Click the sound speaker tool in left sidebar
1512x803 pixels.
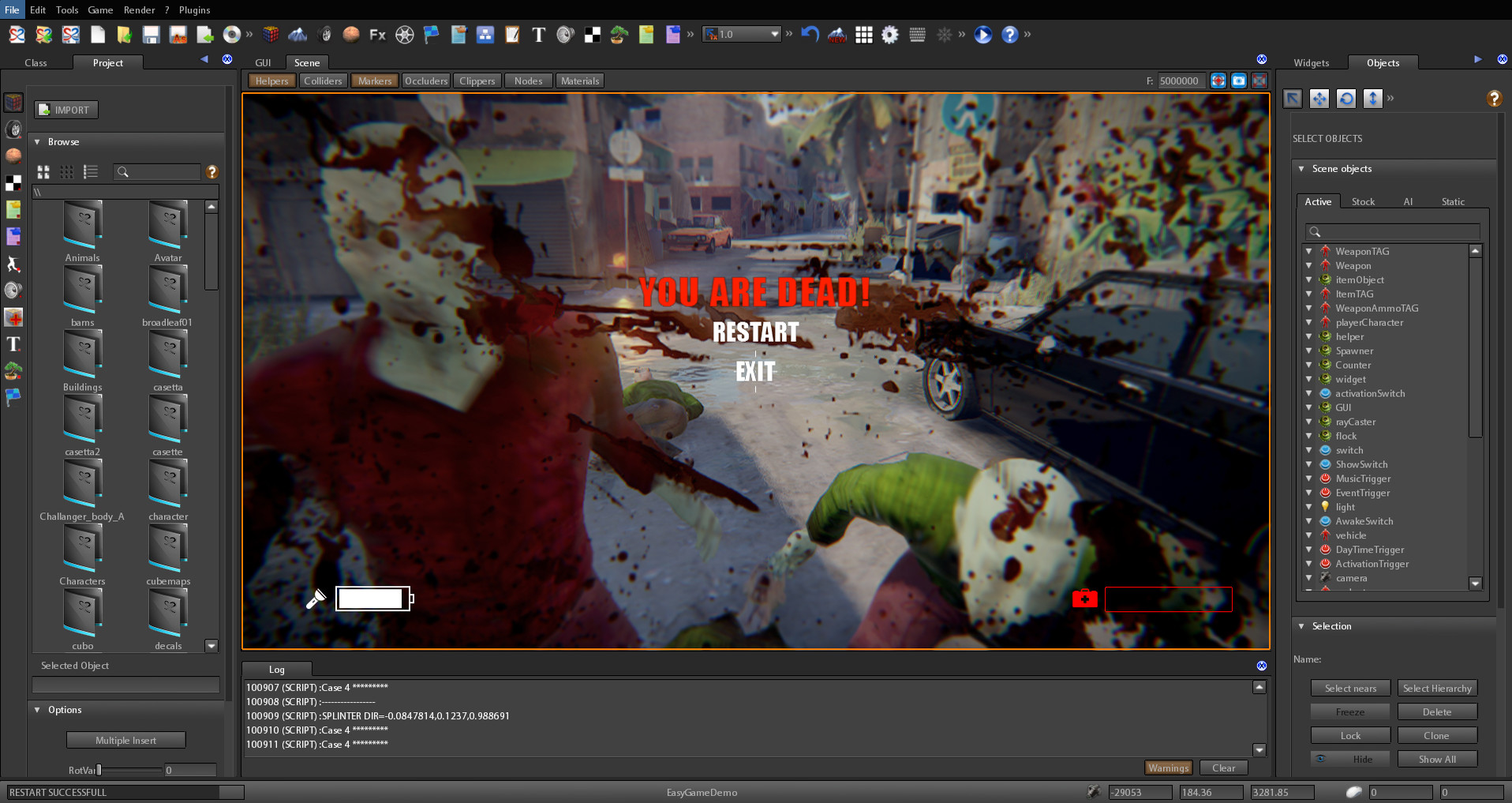(13, 291)
